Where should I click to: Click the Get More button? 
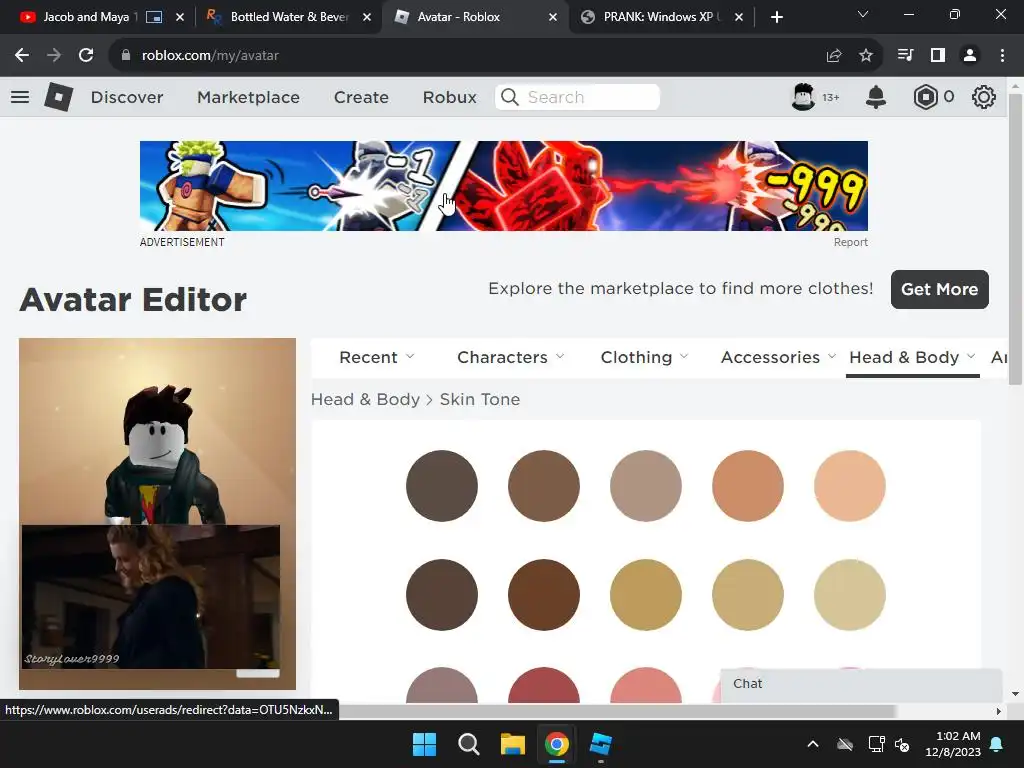(940, 289)
